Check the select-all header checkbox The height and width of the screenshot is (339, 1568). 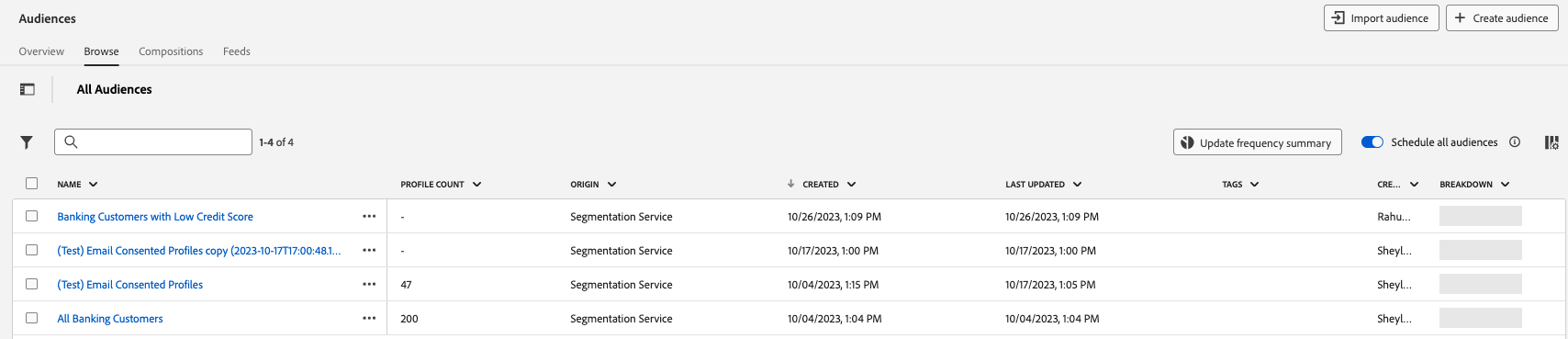coord(32,183)
